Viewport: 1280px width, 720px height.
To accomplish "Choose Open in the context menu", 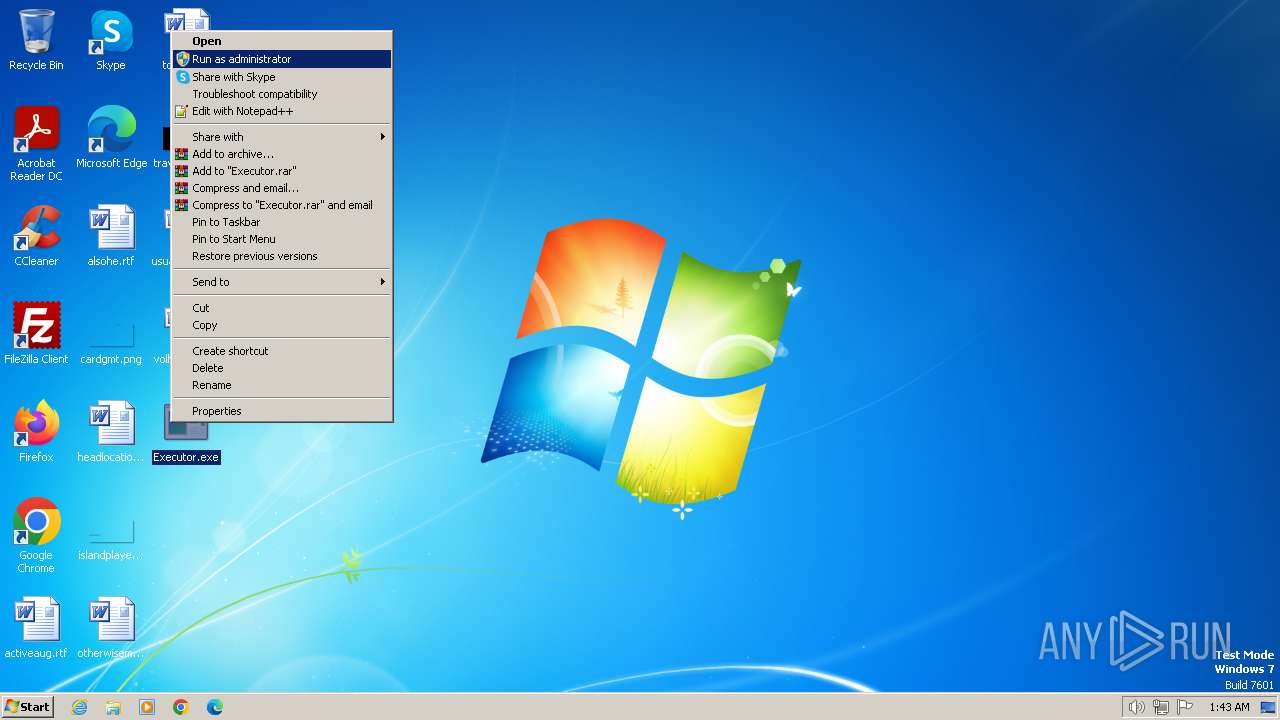I will tap(282, 41).
